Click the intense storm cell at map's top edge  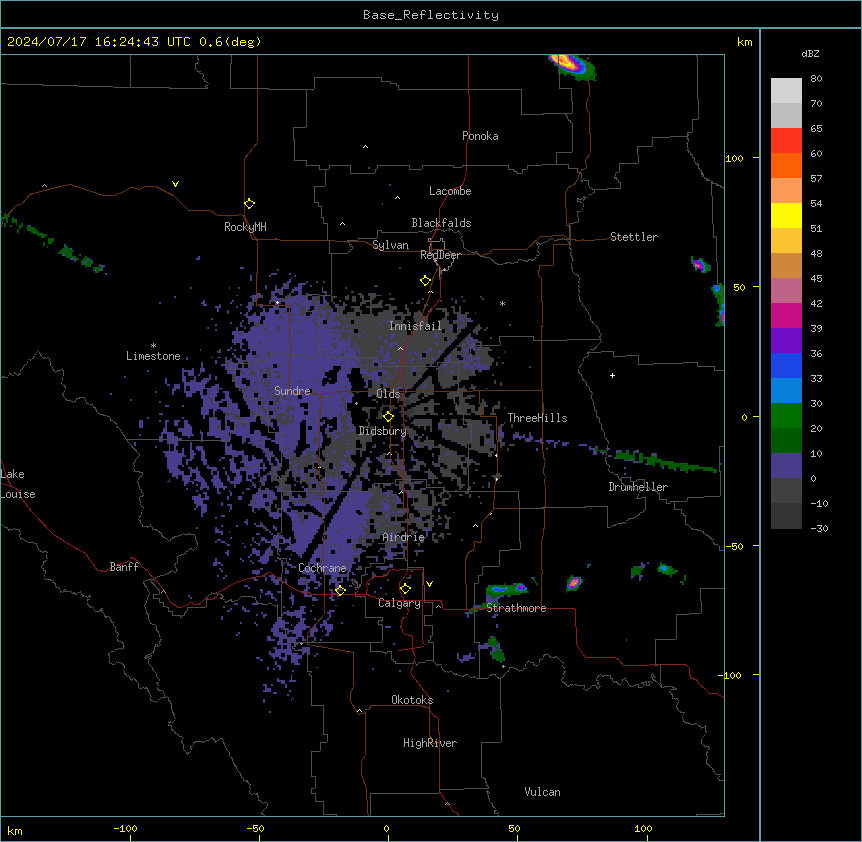click(572, 66)
